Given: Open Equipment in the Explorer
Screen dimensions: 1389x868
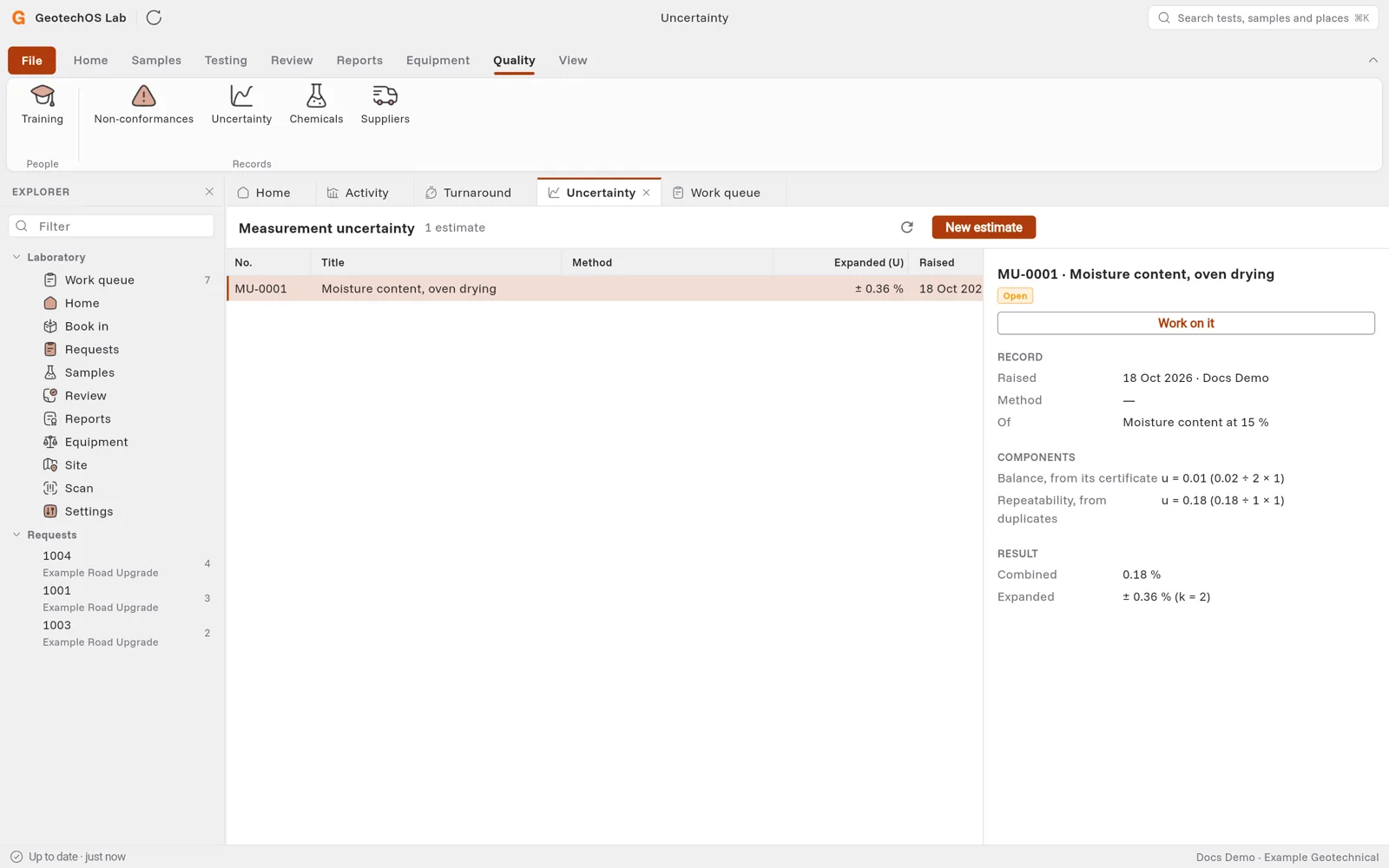Looking at the screenshot, I should (112, 442).
